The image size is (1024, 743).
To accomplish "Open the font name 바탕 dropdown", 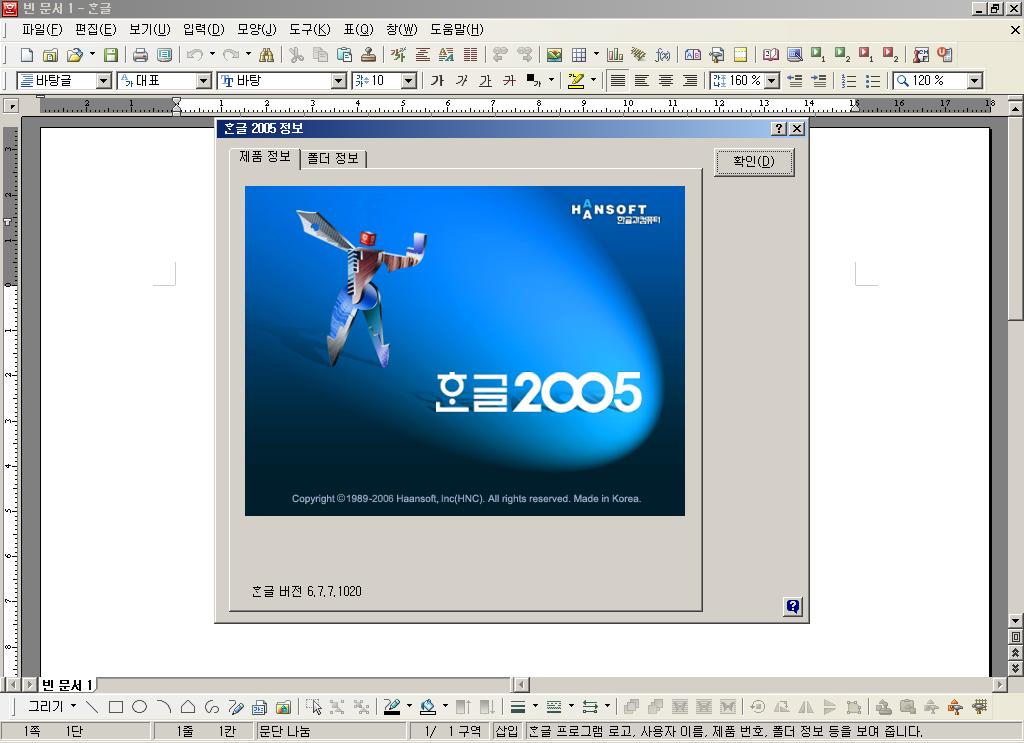I will pos(338,81).
